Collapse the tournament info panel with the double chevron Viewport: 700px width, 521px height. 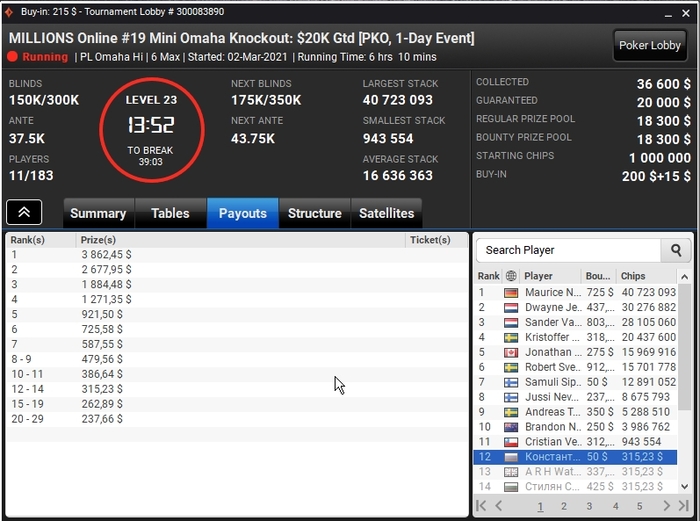(x=24, y=212)
